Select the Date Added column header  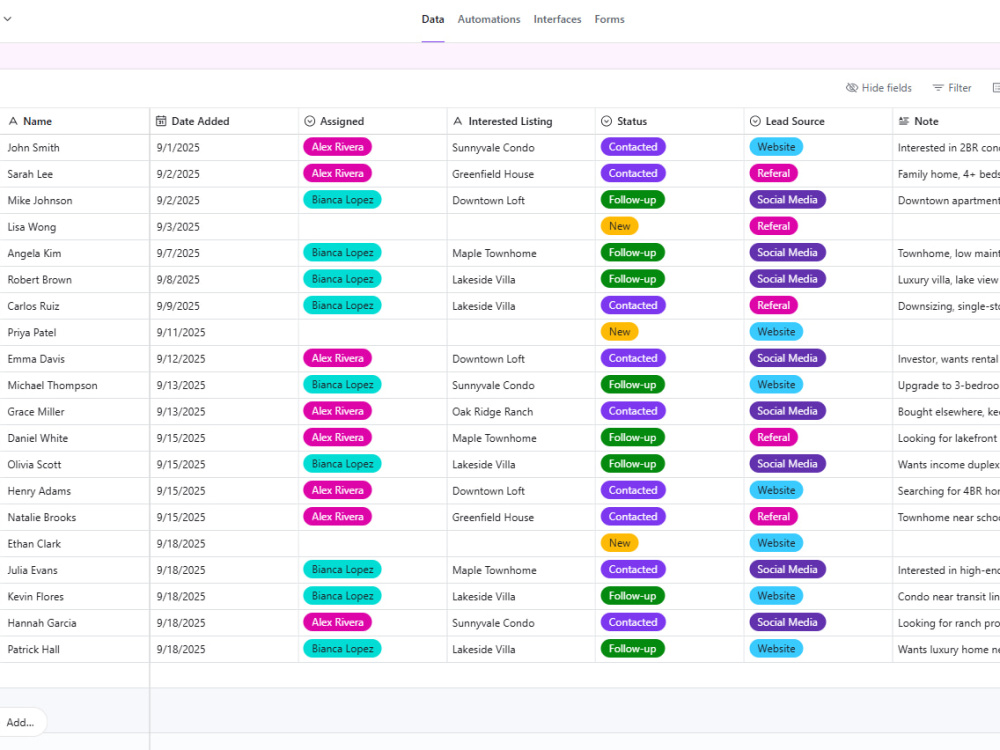(200, 121)
